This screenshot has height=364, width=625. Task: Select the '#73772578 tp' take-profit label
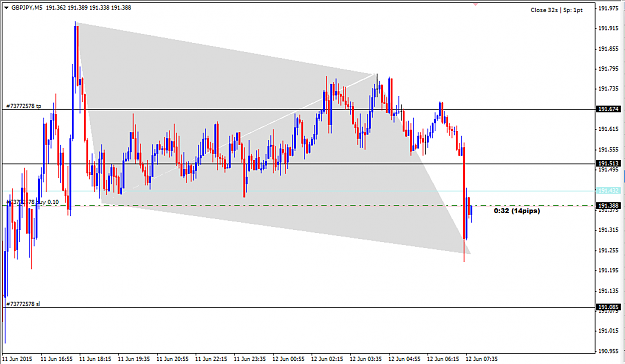24,106
